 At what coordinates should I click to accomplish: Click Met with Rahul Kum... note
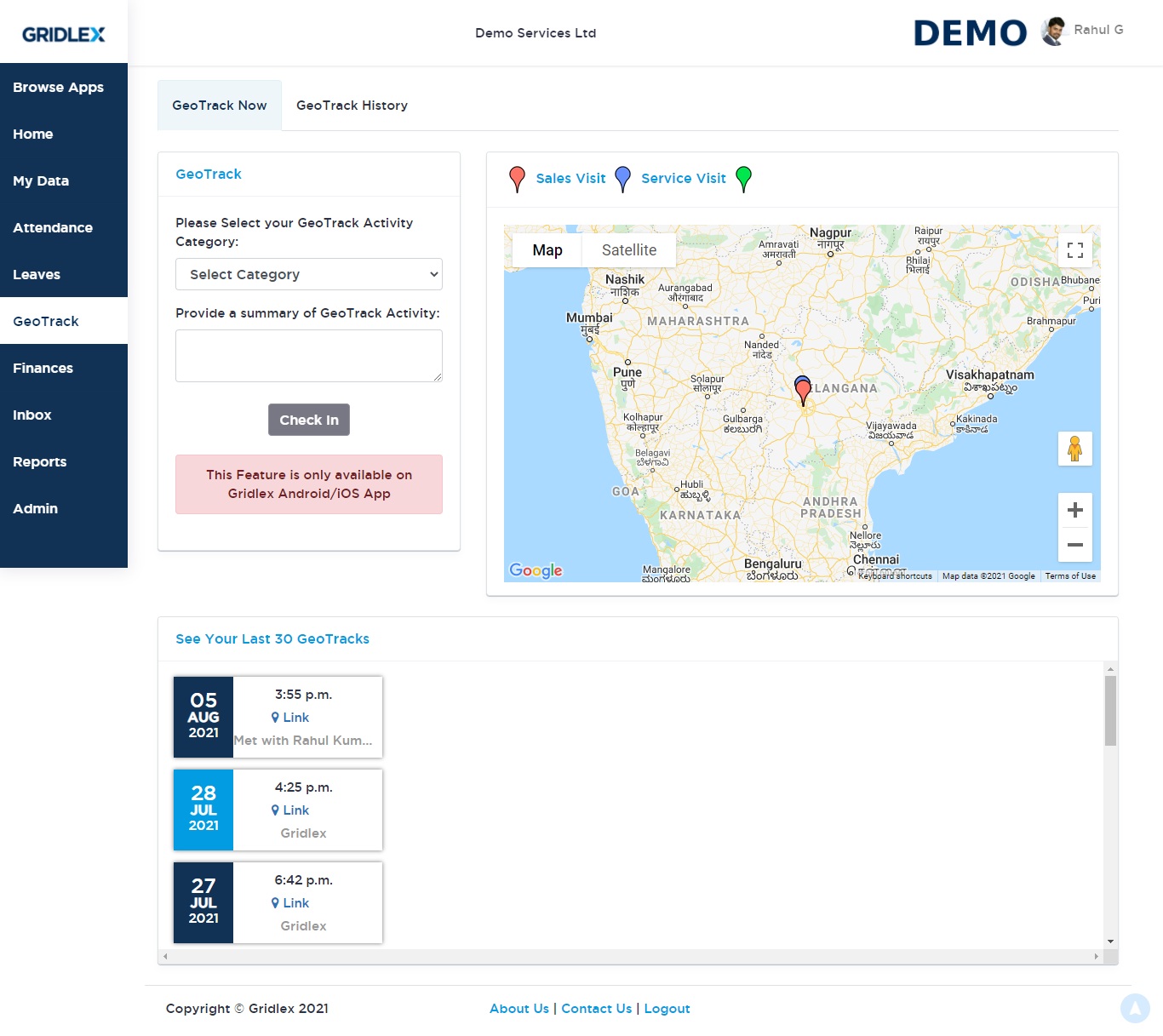pos(303,741)
